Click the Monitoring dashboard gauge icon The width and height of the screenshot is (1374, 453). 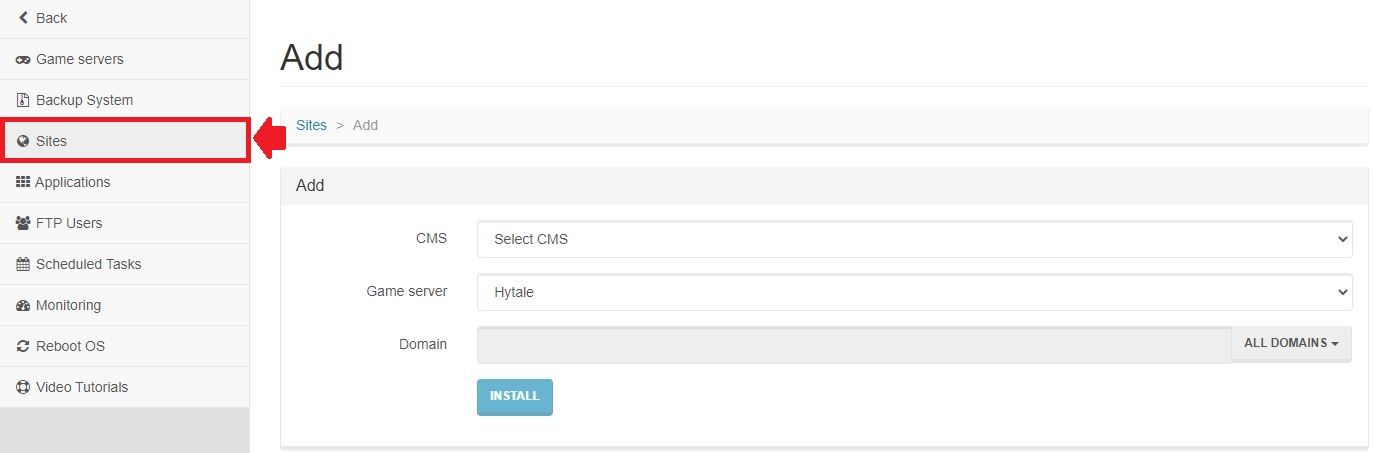pos(23,305)
